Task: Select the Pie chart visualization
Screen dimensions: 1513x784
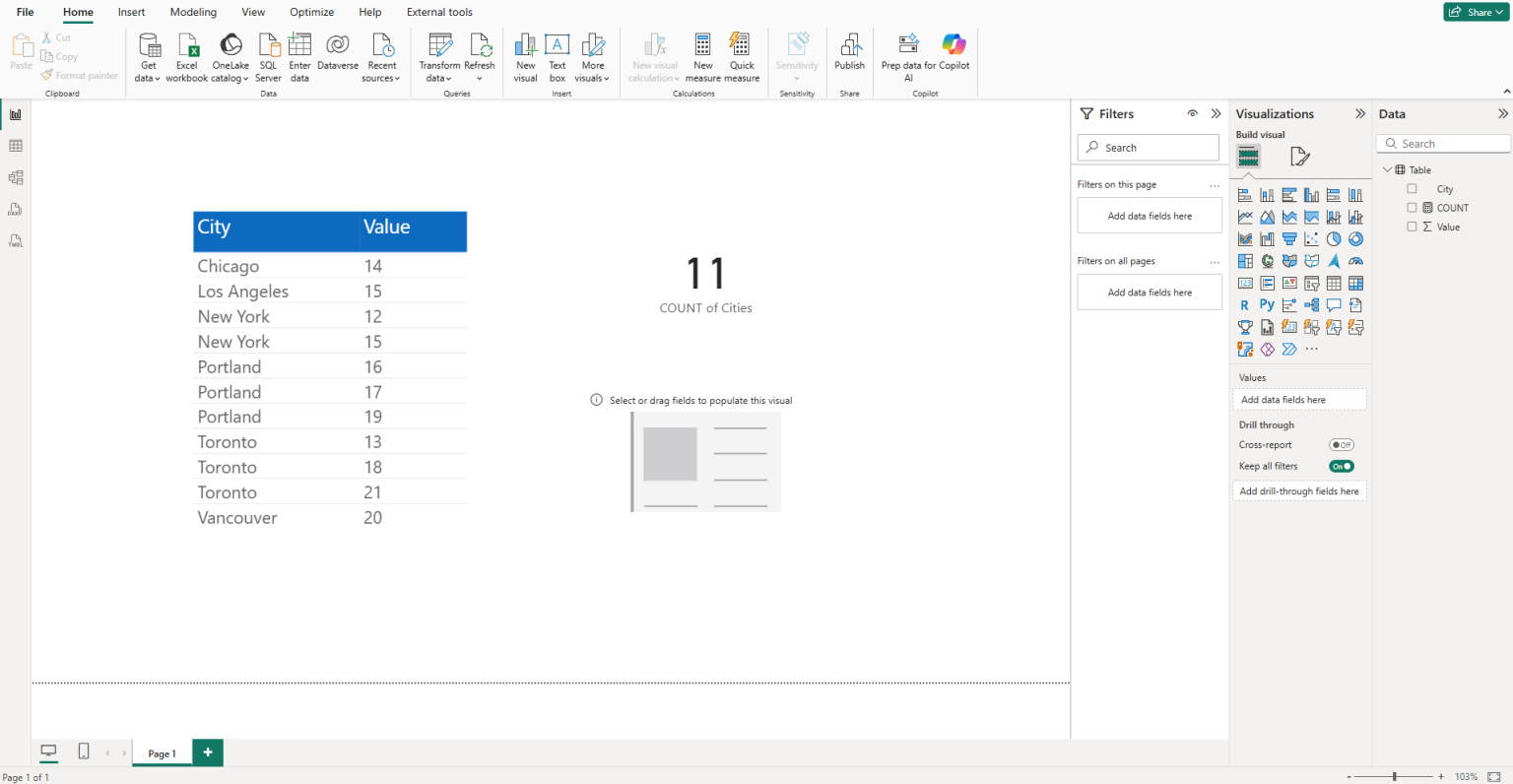Action: [x=1334, y=239]
